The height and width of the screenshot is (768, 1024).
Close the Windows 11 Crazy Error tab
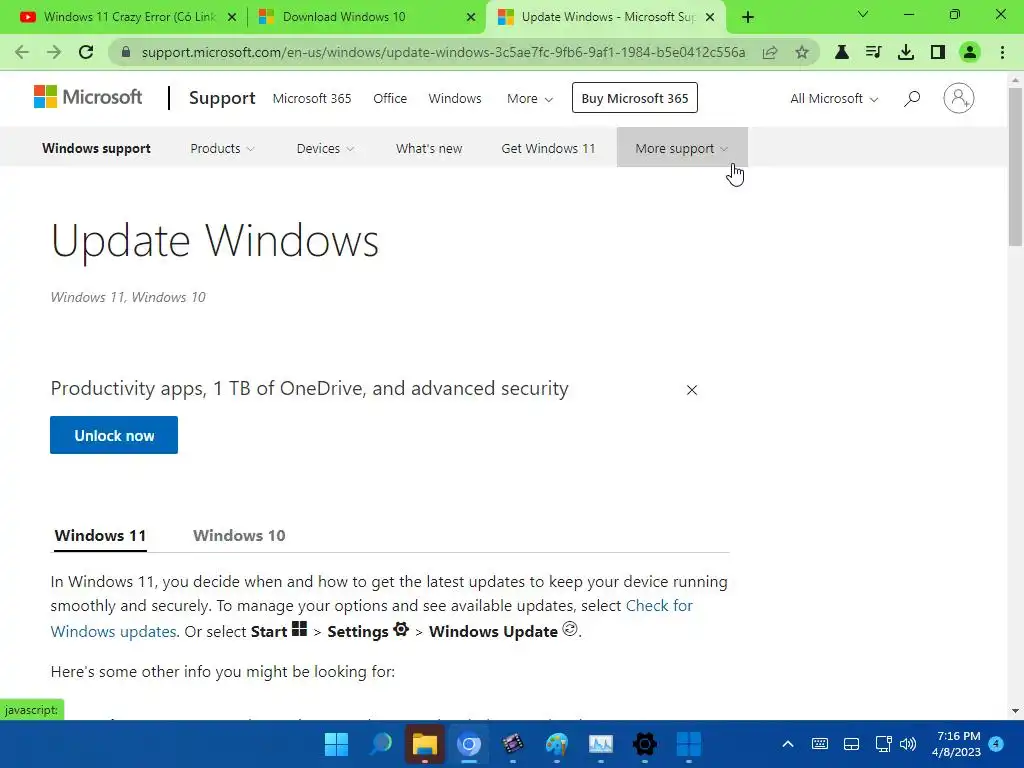click(x=232, y=17)
